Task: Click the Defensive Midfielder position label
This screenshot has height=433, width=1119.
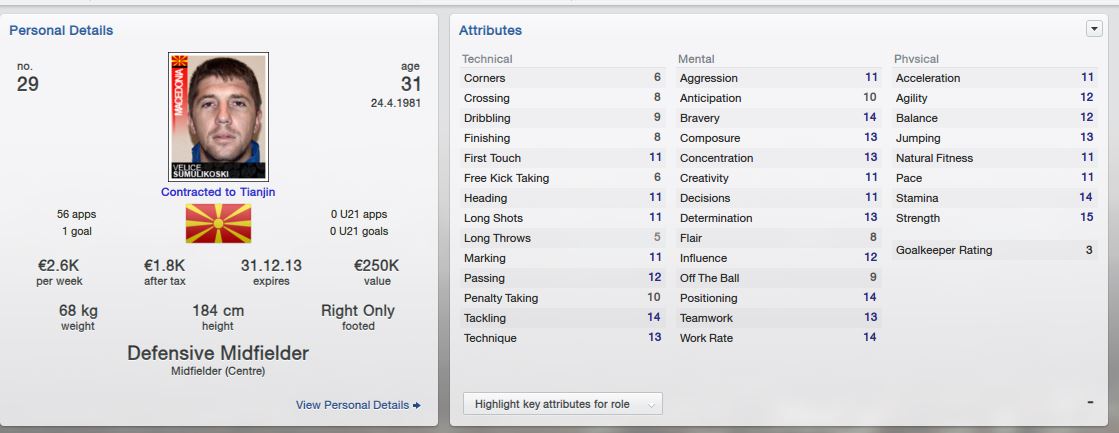Action: pos(218,353)
